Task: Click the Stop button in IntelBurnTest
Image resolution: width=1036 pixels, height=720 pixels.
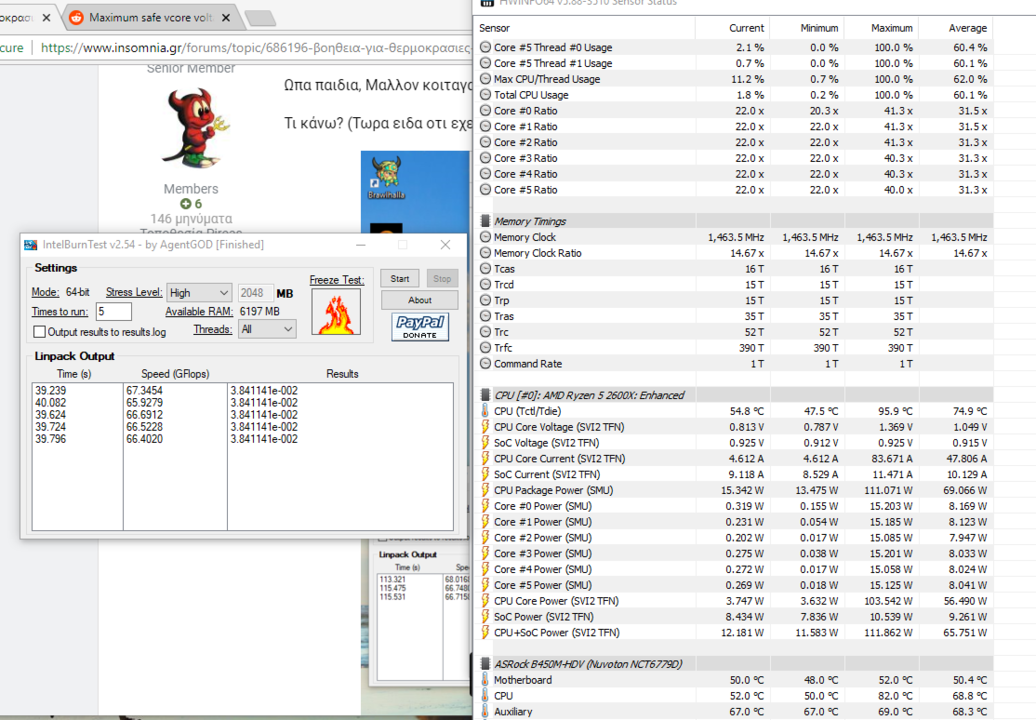Action: coord(442,279)
